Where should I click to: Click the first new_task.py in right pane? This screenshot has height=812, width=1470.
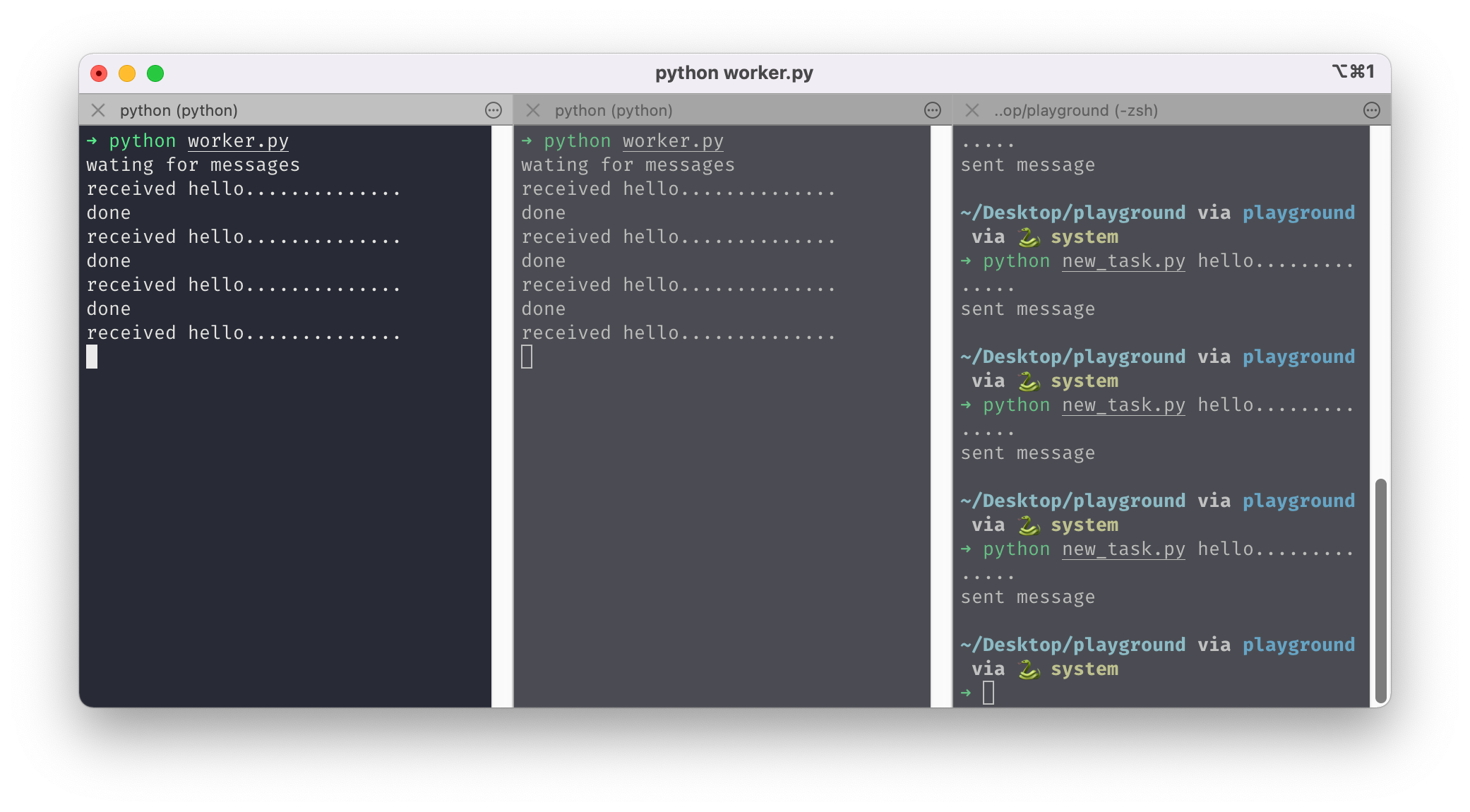[x=1123, y=261]
